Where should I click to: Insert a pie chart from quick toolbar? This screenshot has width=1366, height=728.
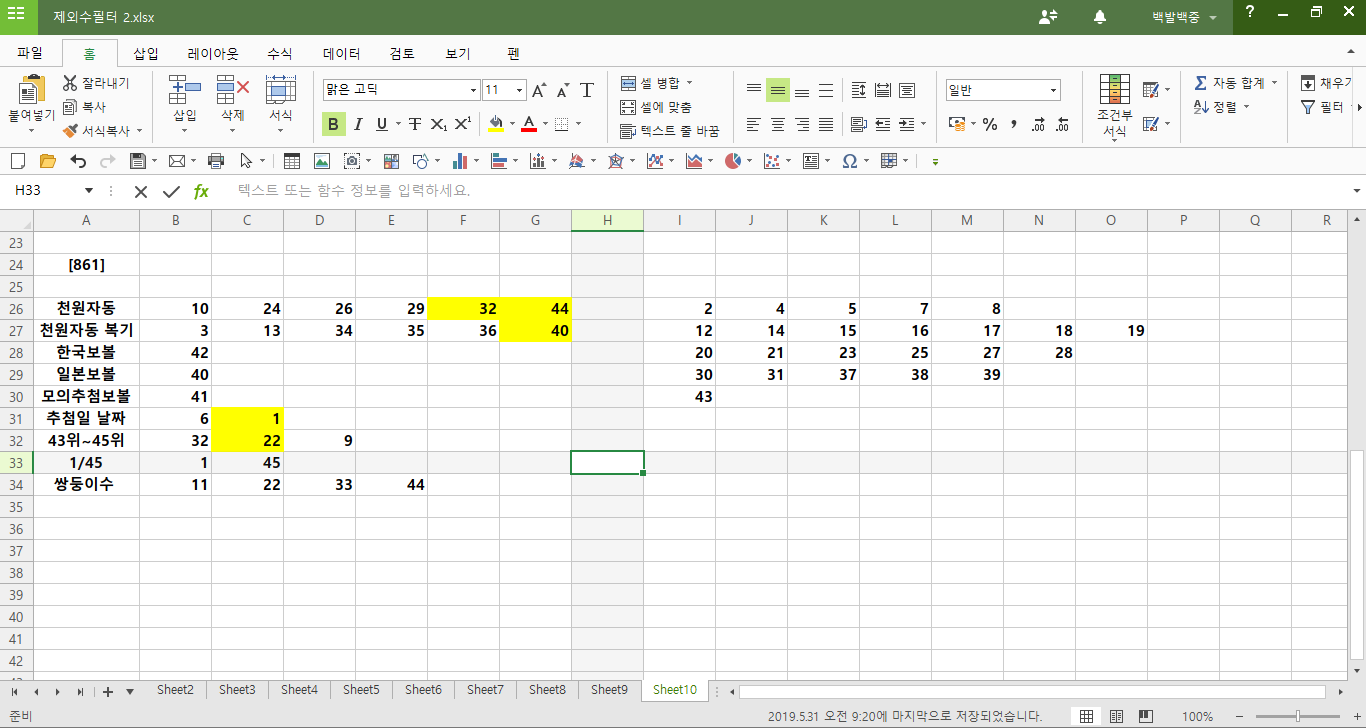pos(733,161)
